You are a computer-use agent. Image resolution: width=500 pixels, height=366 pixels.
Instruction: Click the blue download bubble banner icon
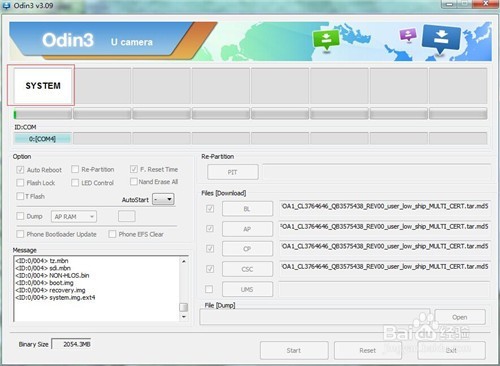point(441,39)
